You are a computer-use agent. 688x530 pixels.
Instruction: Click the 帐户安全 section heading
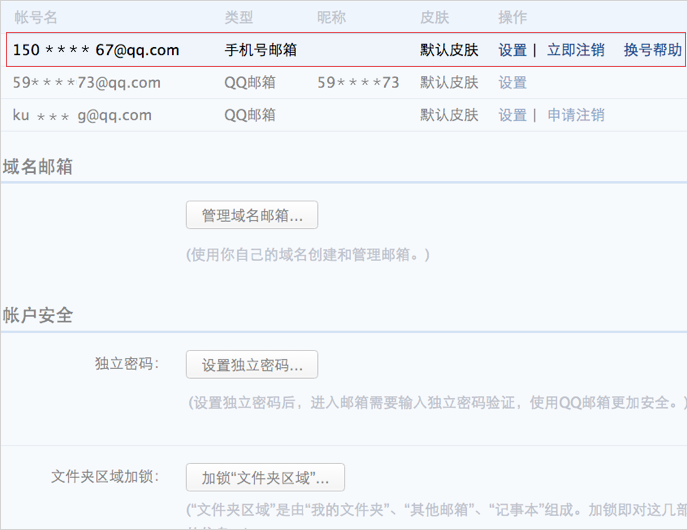pyautogui.click(x=38, y=315)
